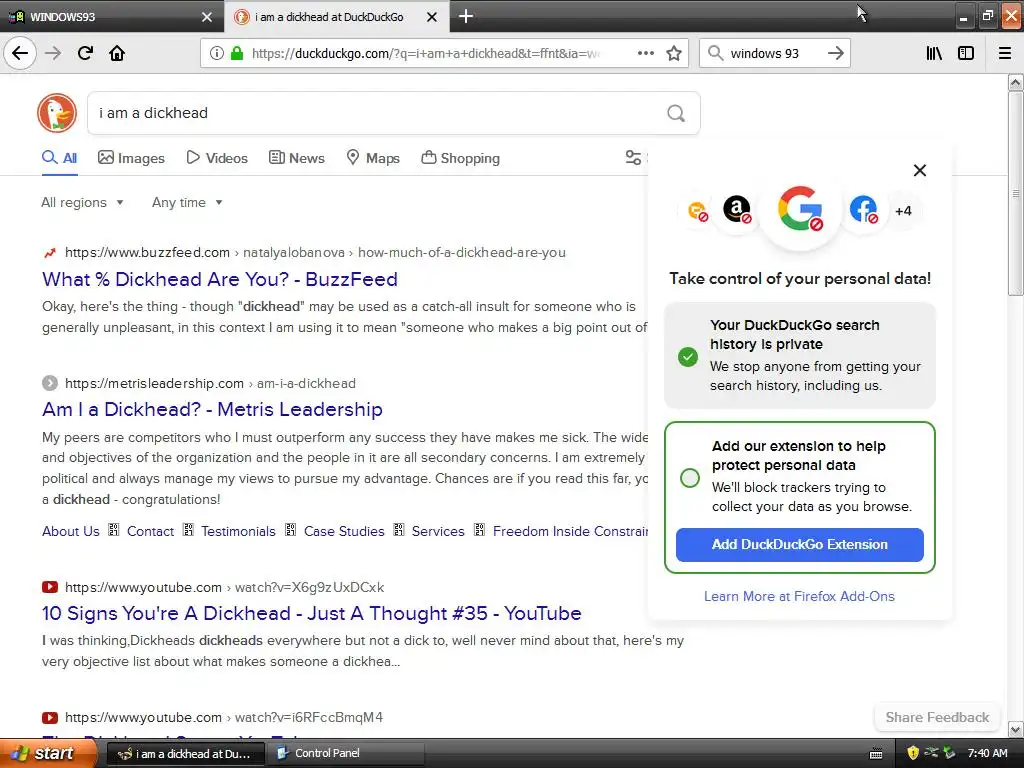Open the Library bookshelf icon
Image resolution: width=1024 pixels, height=768 pixels.
[x=934, y=53]
